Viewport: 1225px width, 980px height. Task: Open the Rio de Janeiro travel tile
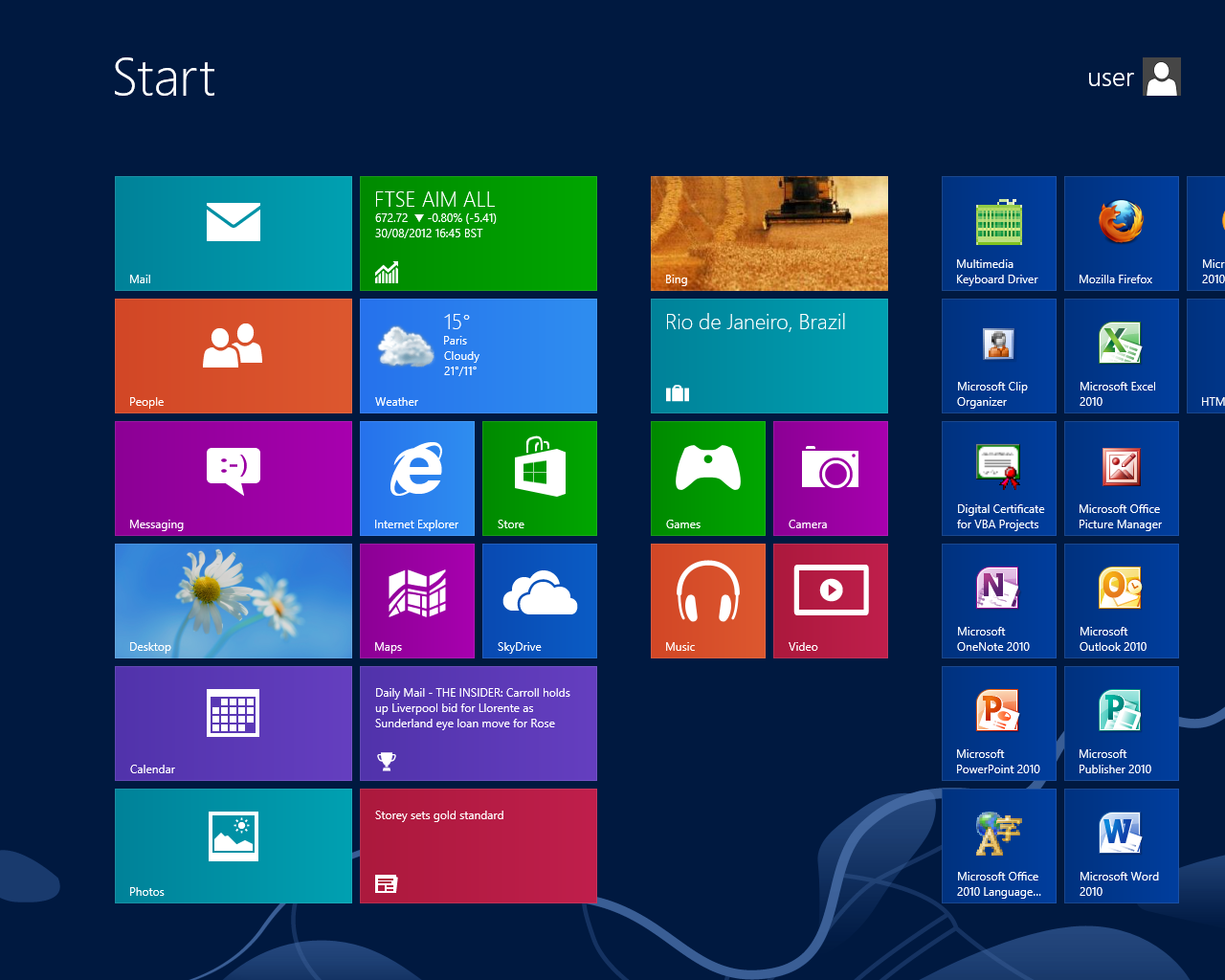click(x=769, y=356)
